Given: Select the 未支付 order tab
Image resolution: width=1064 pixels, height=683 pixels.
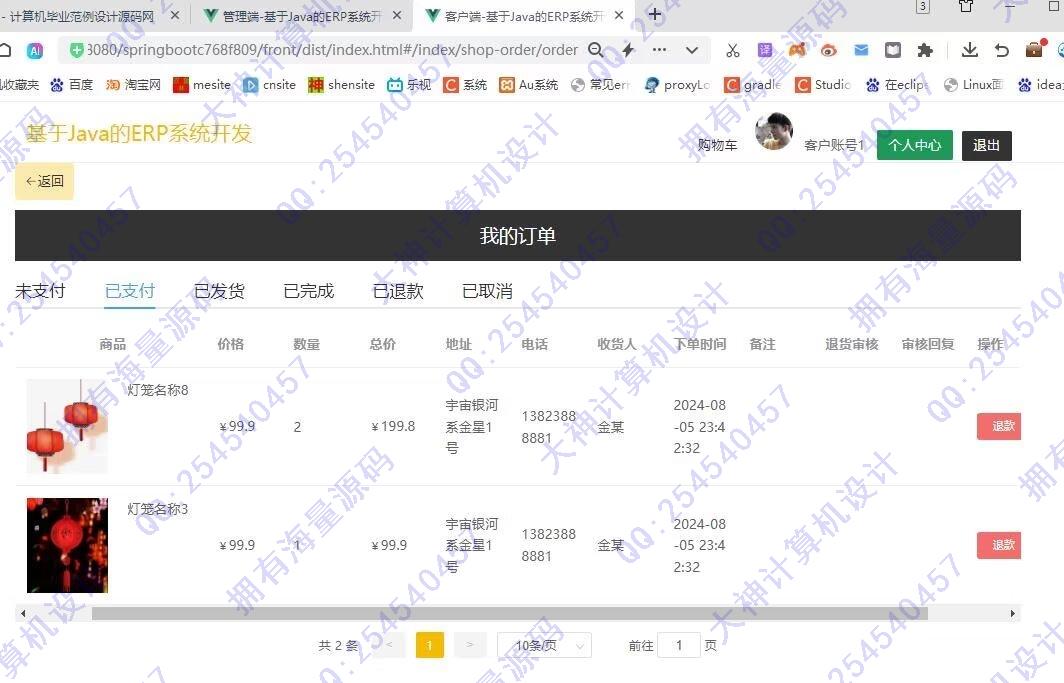Looking at the screenshot, I should click(x=40, y=291).
